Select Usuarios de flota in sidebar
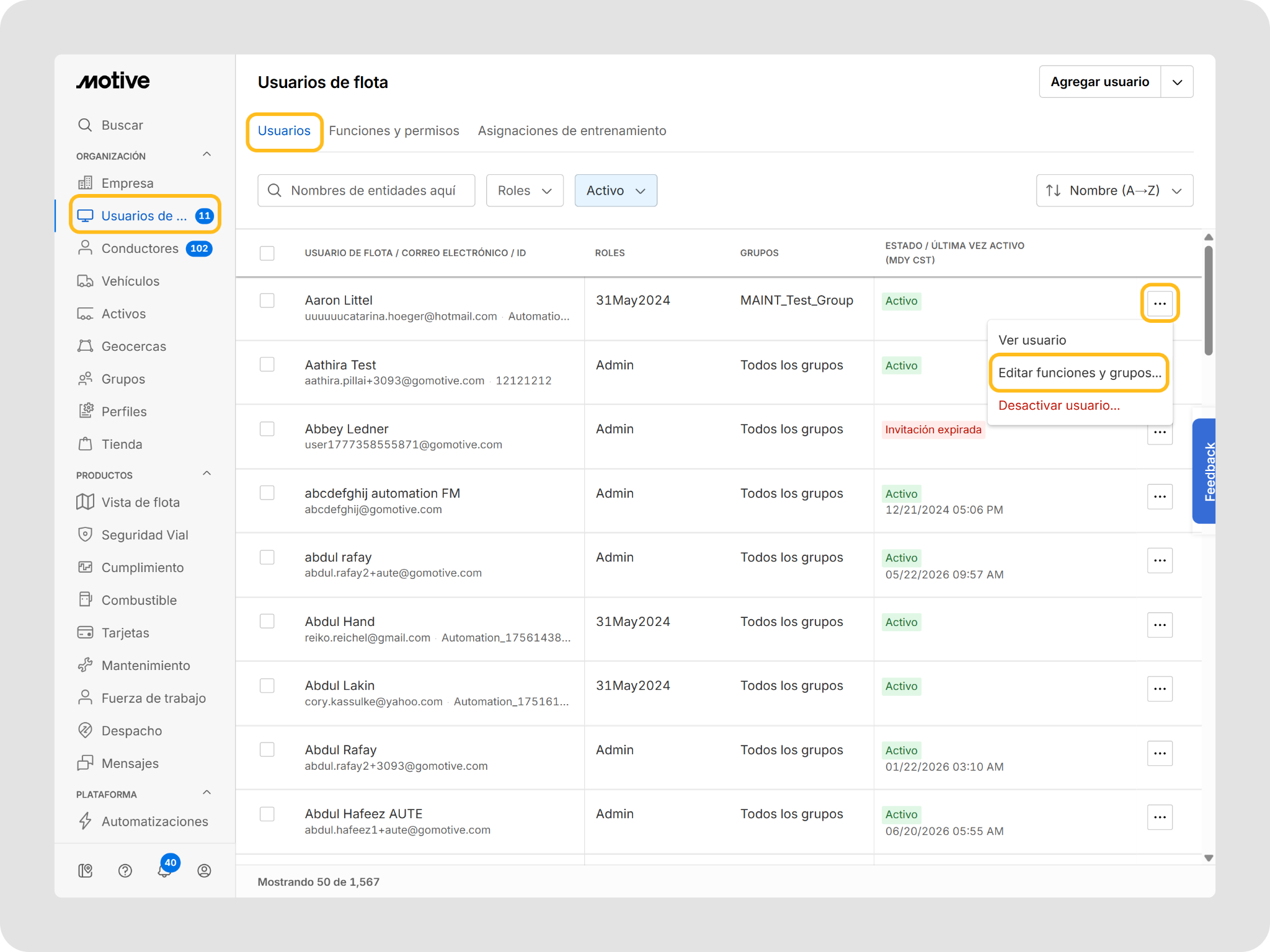 [144, 215]
